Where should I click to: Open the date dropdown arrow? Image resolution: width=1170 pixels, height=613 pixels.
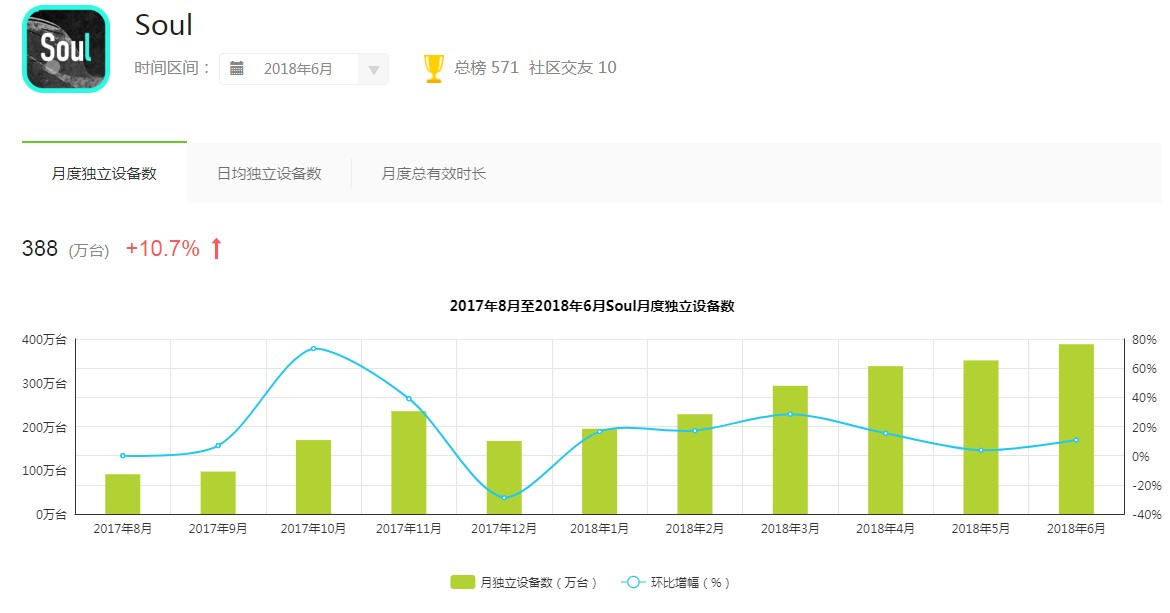coord(374,70)
